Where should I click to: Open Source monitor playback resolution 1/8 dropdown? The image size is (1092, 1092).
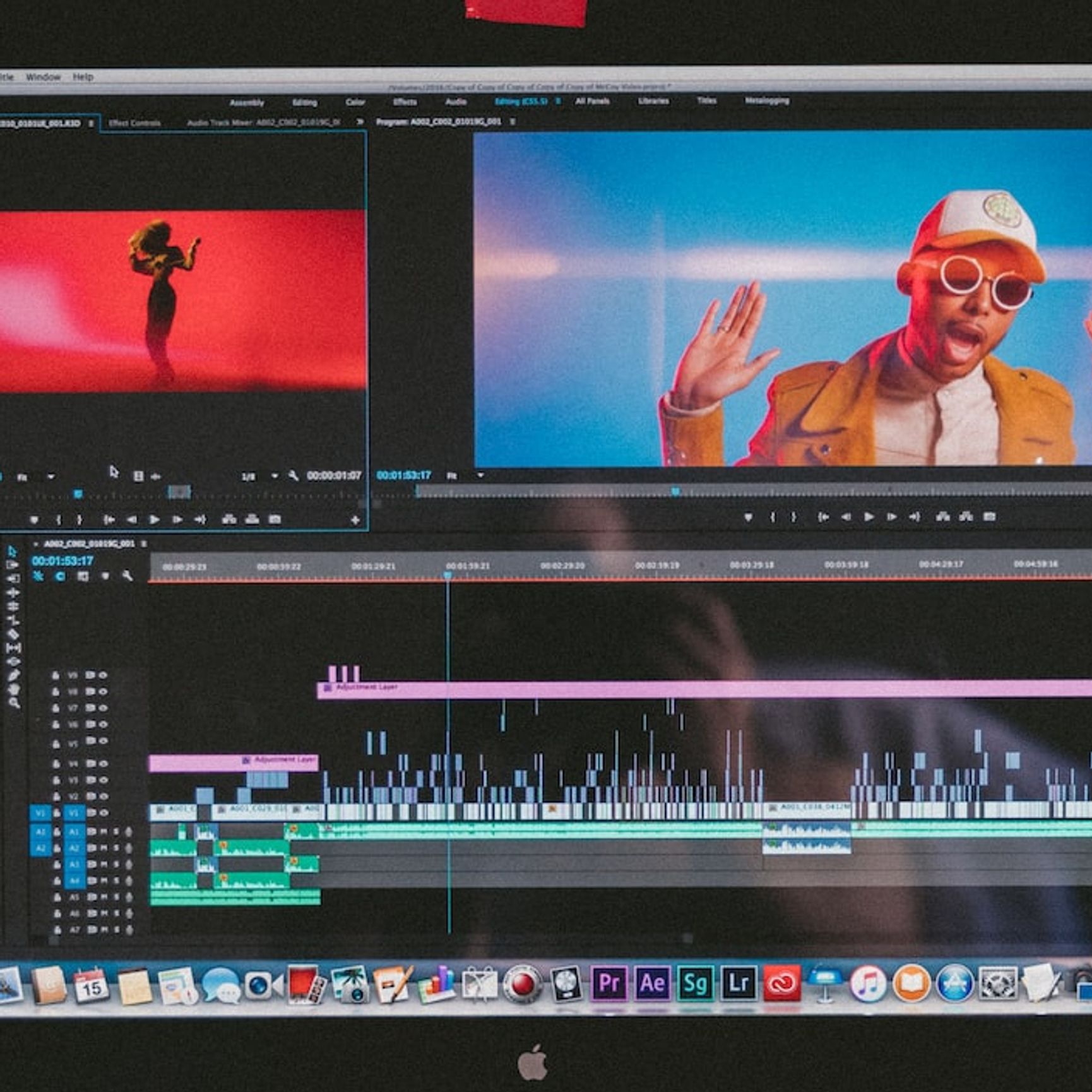point(275,476)
